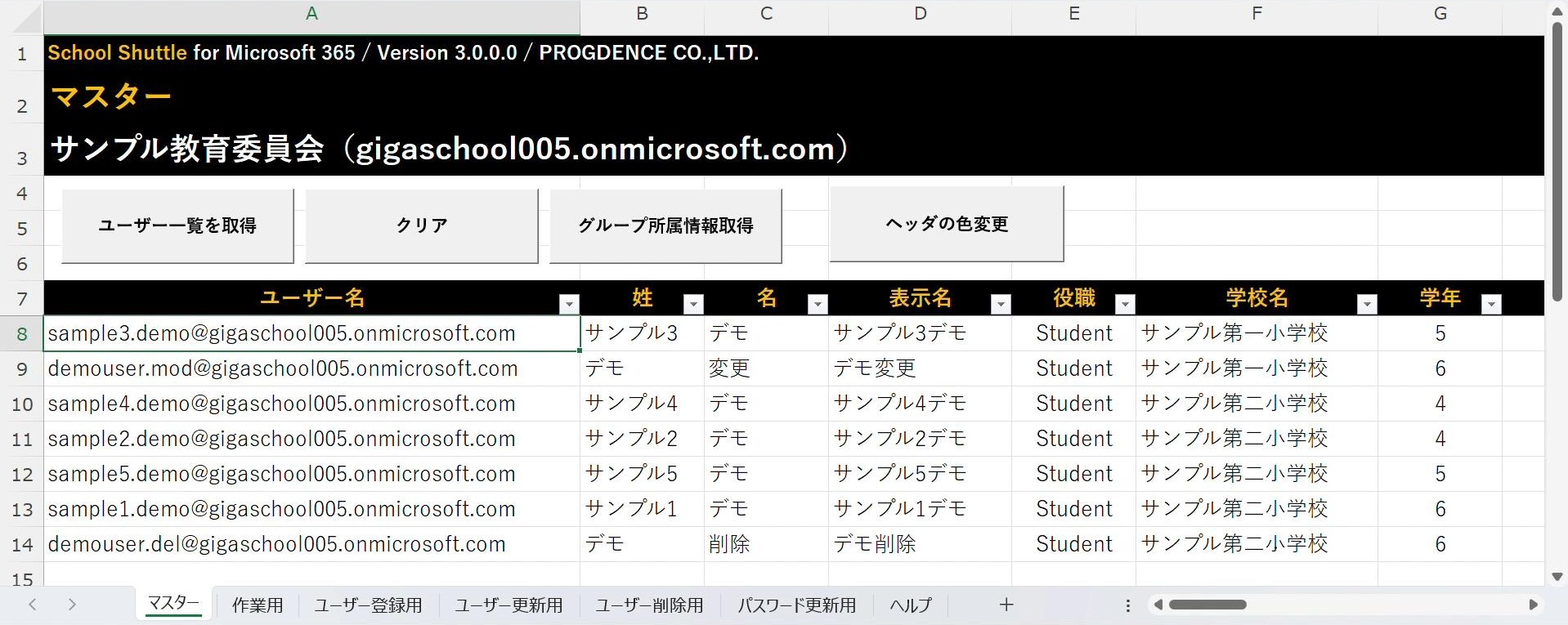The height and width of the screenshot is (625, 1568).
Task: Select the マスター sheet tab
Action: (173, 604)
